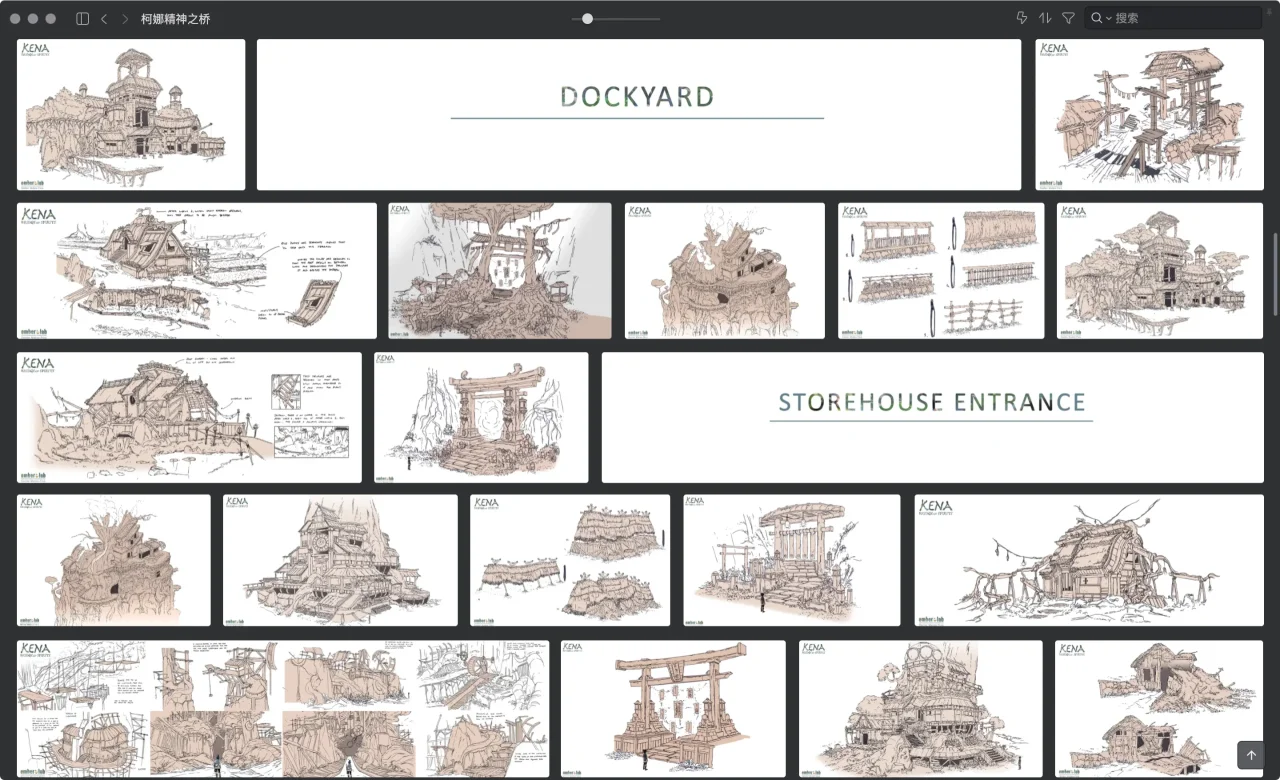Grab the vertical scrollbar thumb
This screenshot has height=780, width=1280.
[1275, 274]
